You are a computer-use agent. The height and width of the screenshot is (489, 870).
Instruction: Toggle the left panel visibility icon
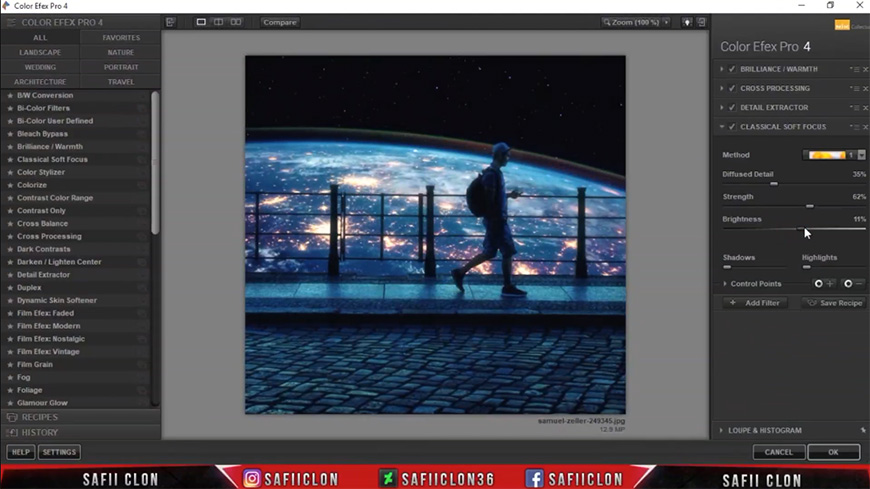(170, 22)
